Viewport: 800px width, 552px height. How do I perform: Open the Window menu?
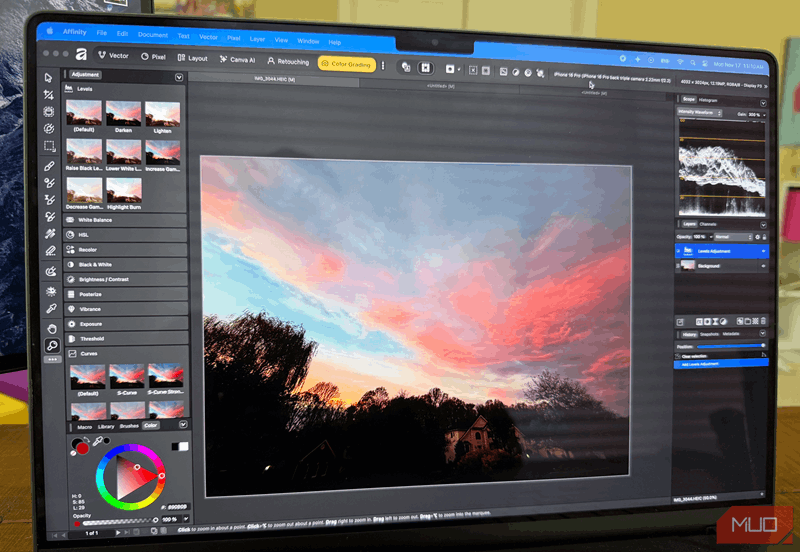coord(308,41)
